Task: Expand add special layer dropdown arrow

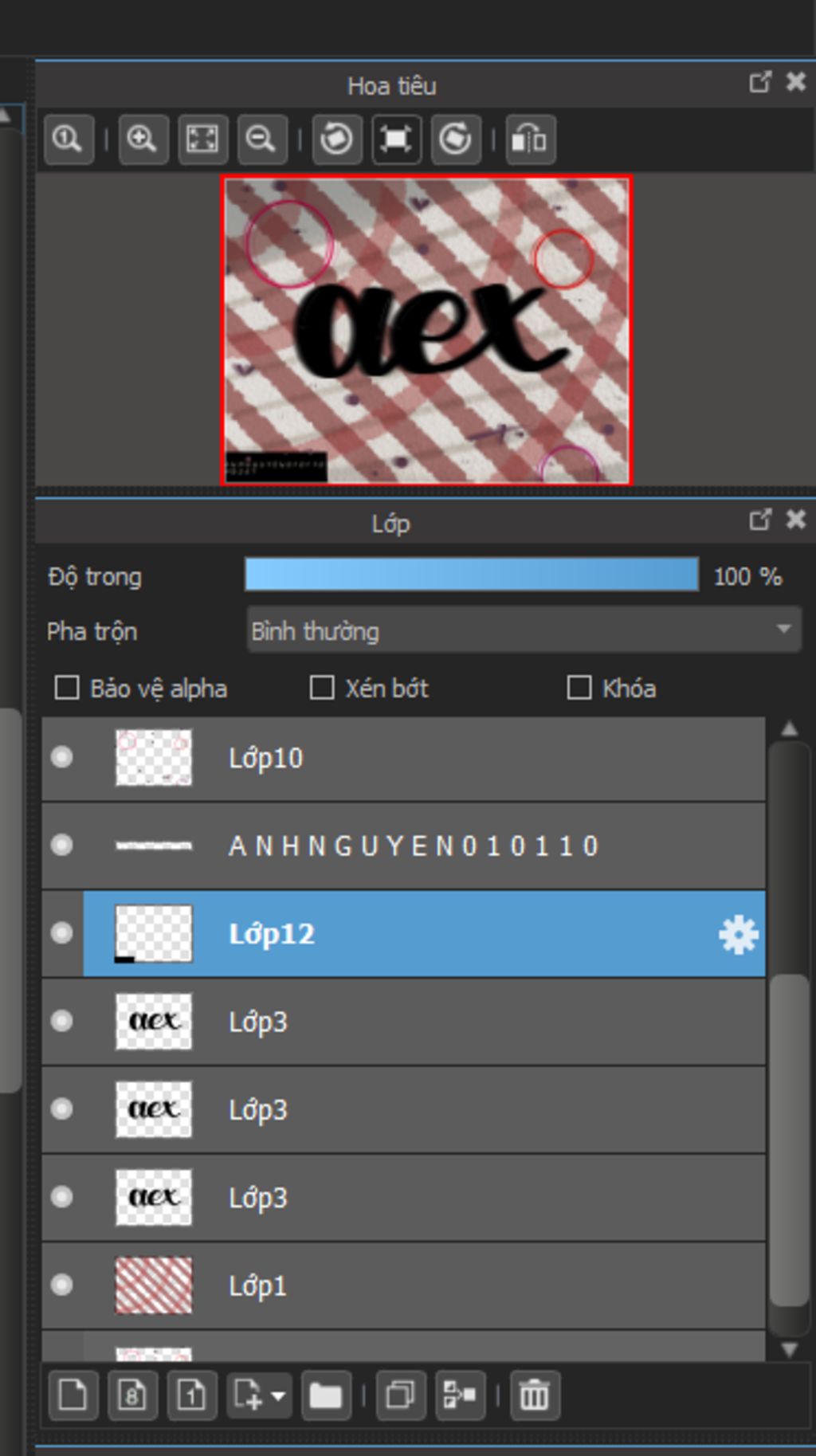Action: tap(278, 1395)
